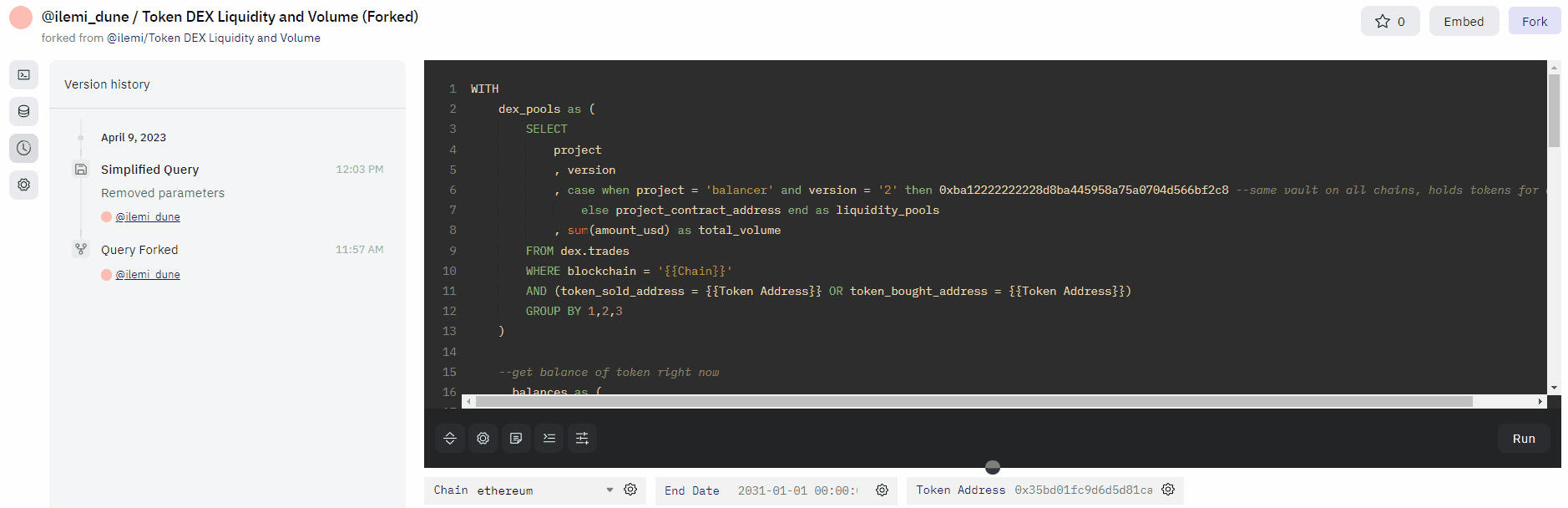Click the expand editor toolbar icon
The image size is (1568, 508).
click(450, 438)
